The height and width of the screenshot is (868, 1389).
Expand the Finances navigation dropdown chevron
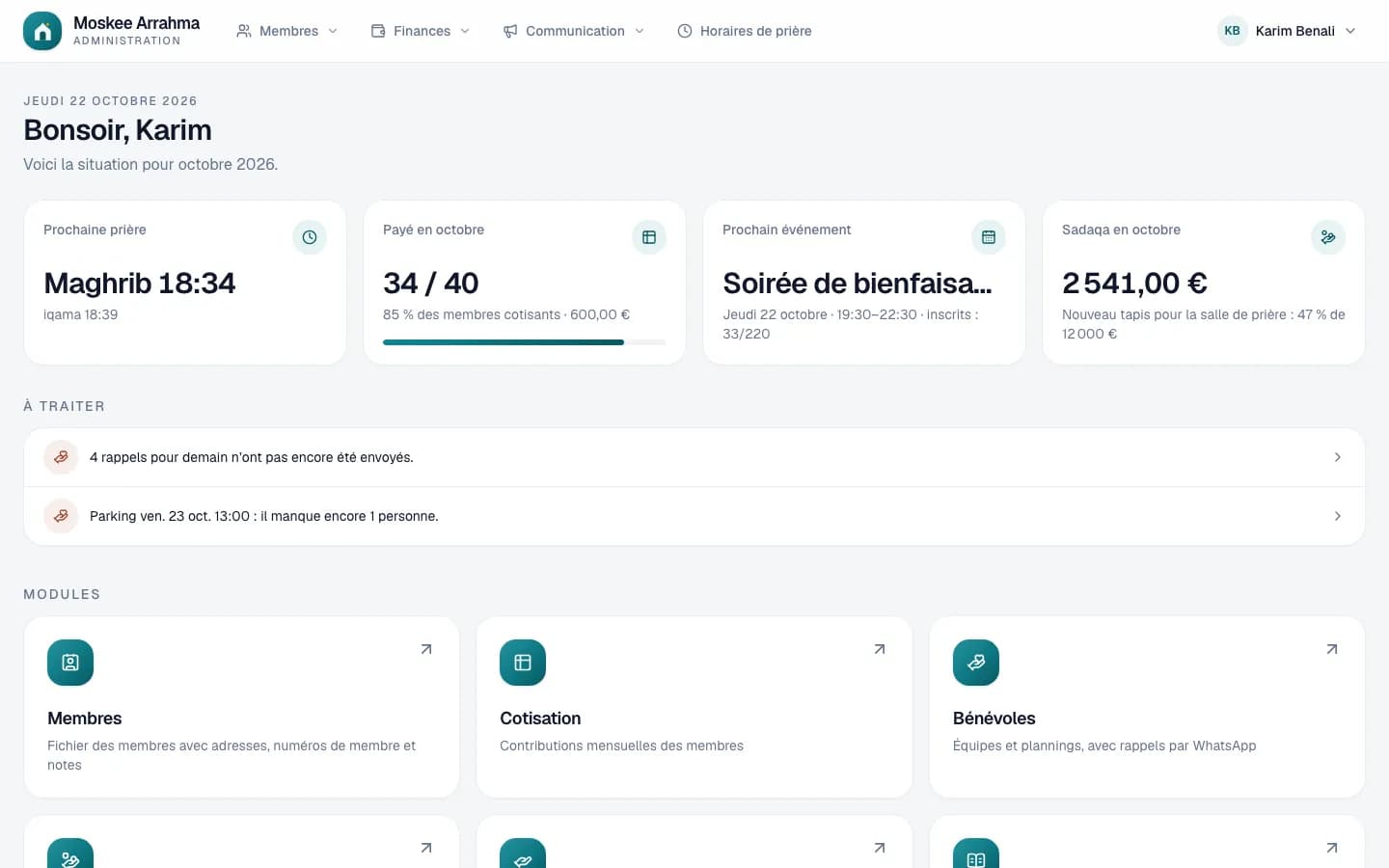point(465,31)
